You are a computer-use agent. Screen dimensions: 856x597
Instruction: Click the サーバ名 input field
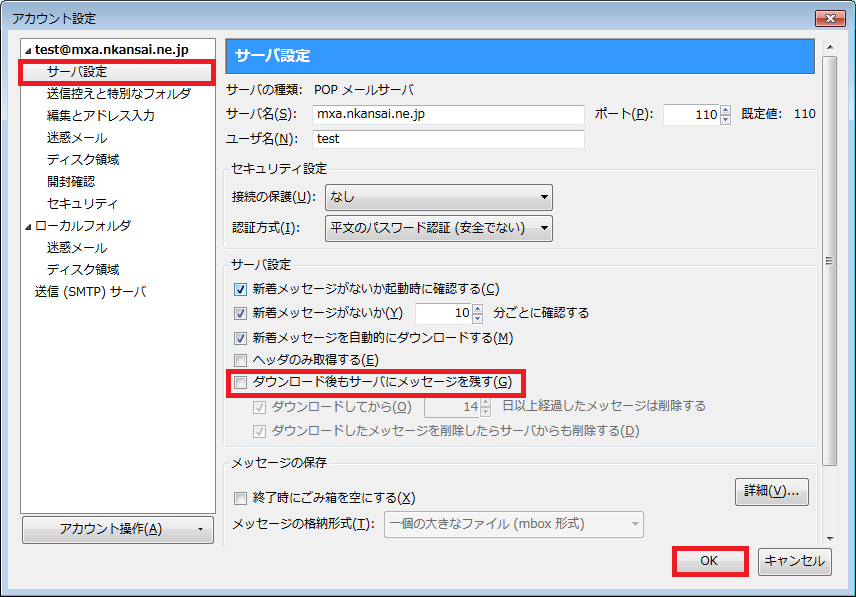[x=448, y=114]
